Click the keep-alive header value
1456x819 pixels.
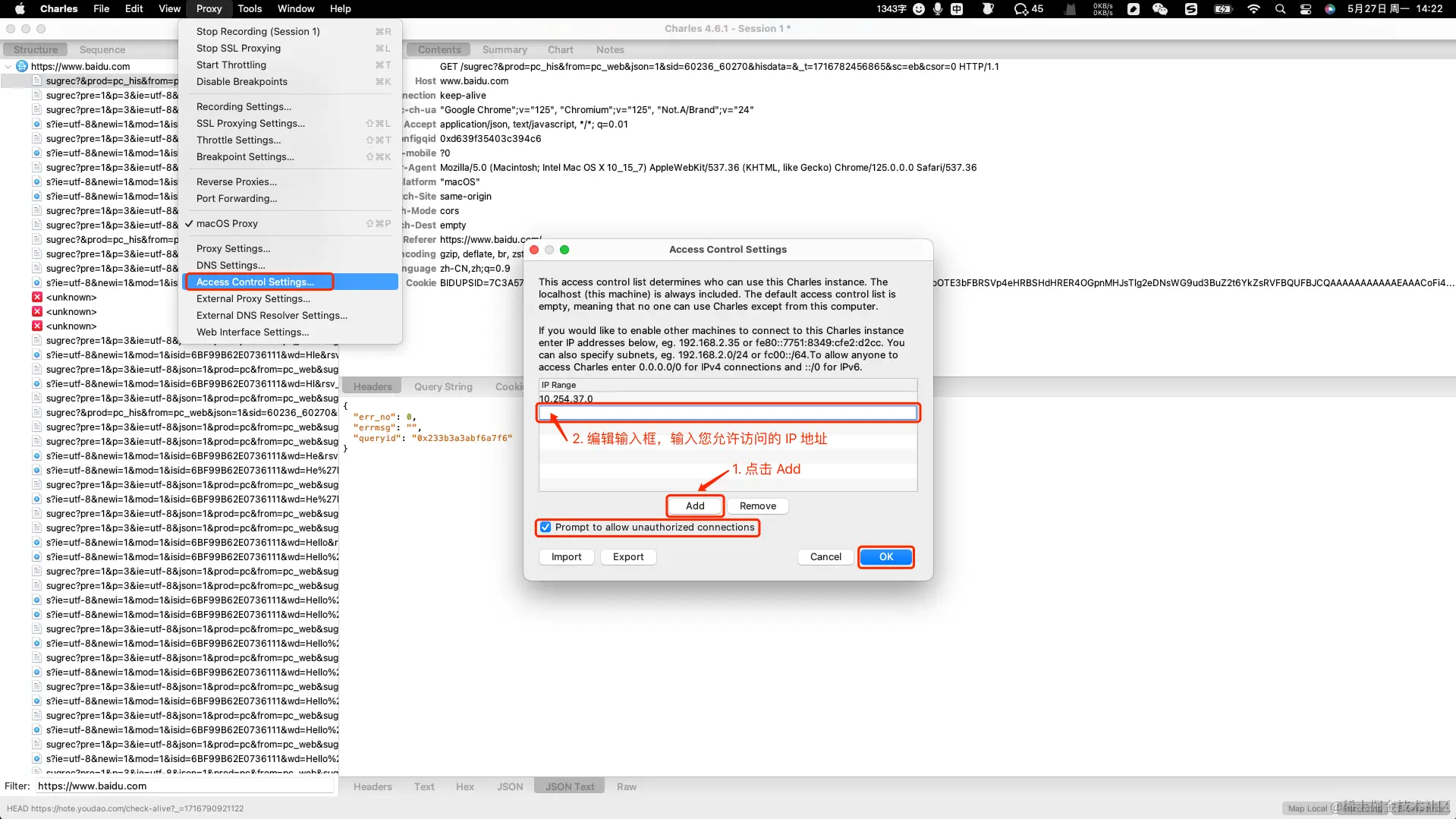click(x=463, y=95)
